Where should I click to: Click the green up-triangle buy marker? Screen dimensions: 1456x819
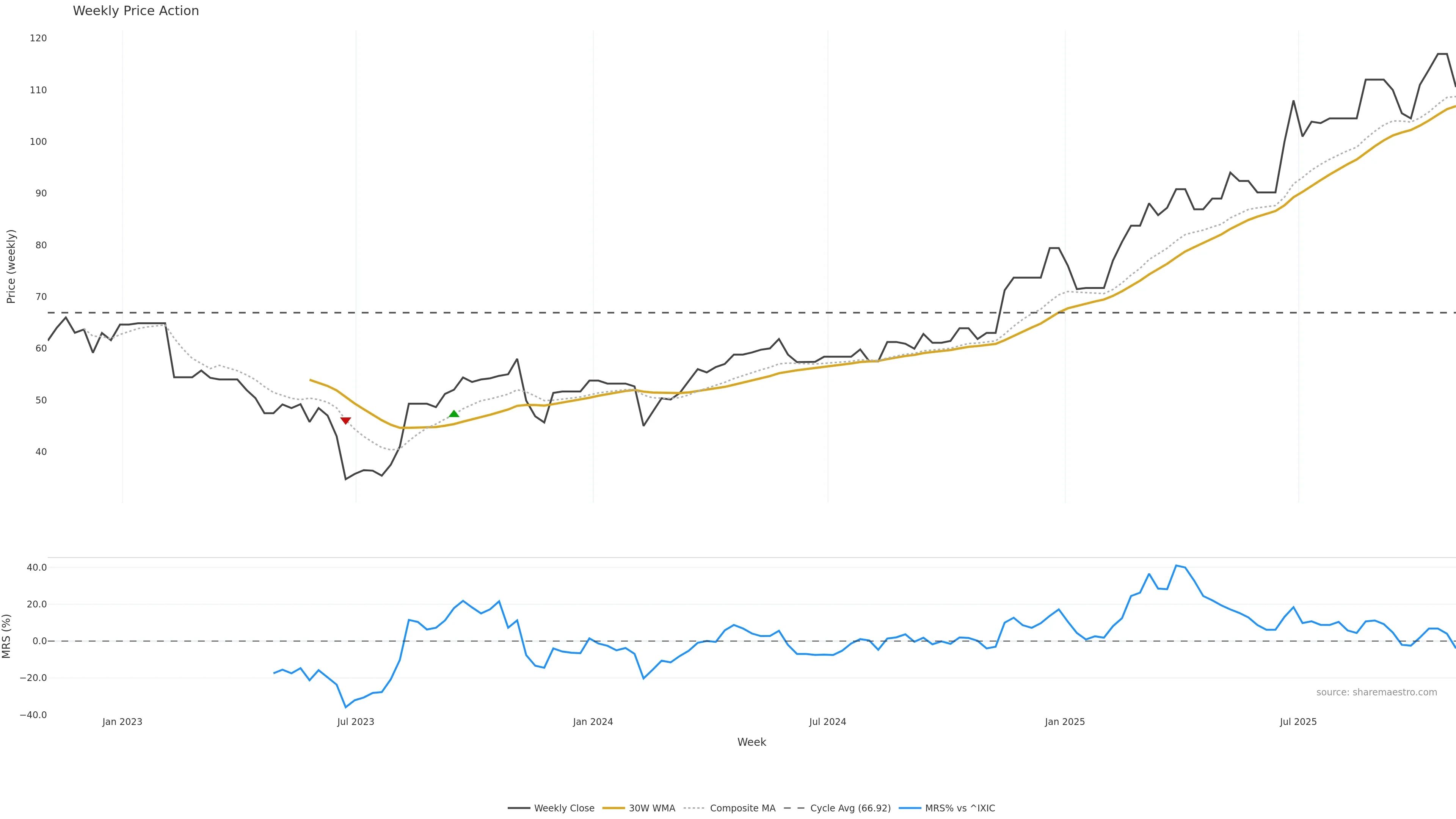454,414
